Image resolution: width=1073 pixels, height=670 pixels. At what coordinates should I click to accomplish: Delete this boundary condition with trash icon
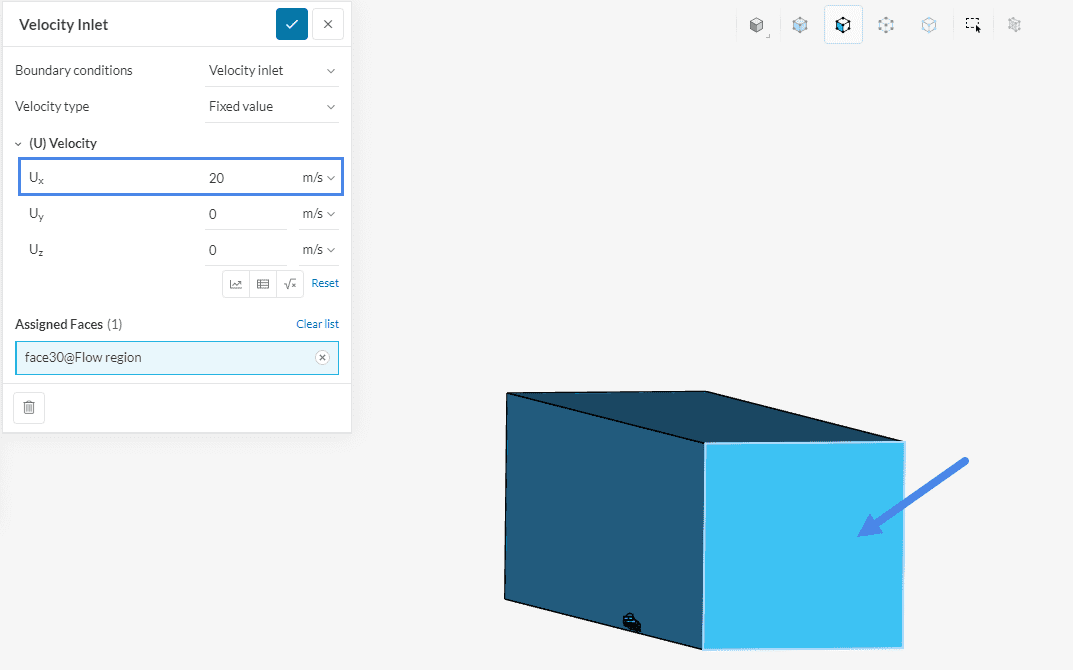tap(29, 407)
